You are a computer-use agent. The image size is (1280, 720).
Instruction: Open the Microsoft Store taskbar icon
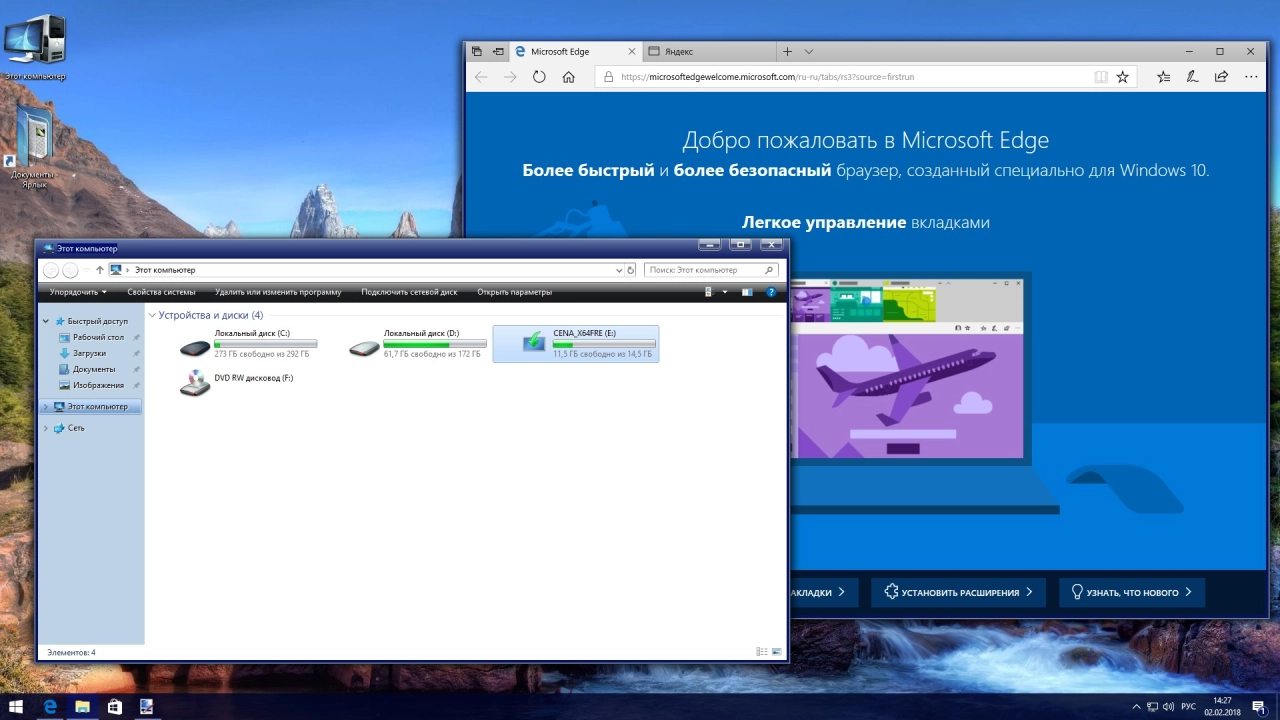point(114,707)
